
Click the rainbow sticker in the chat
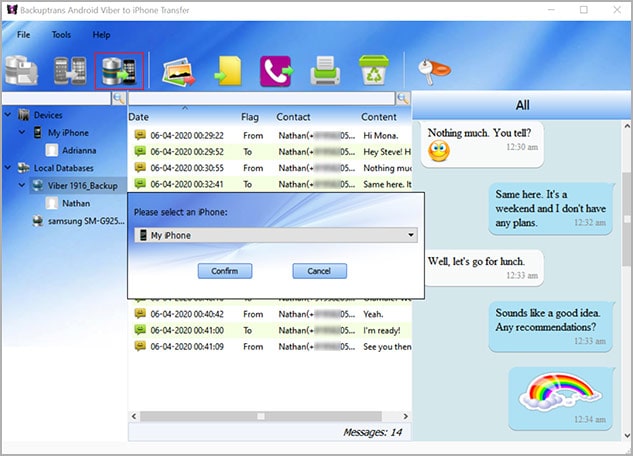[559, 391]
